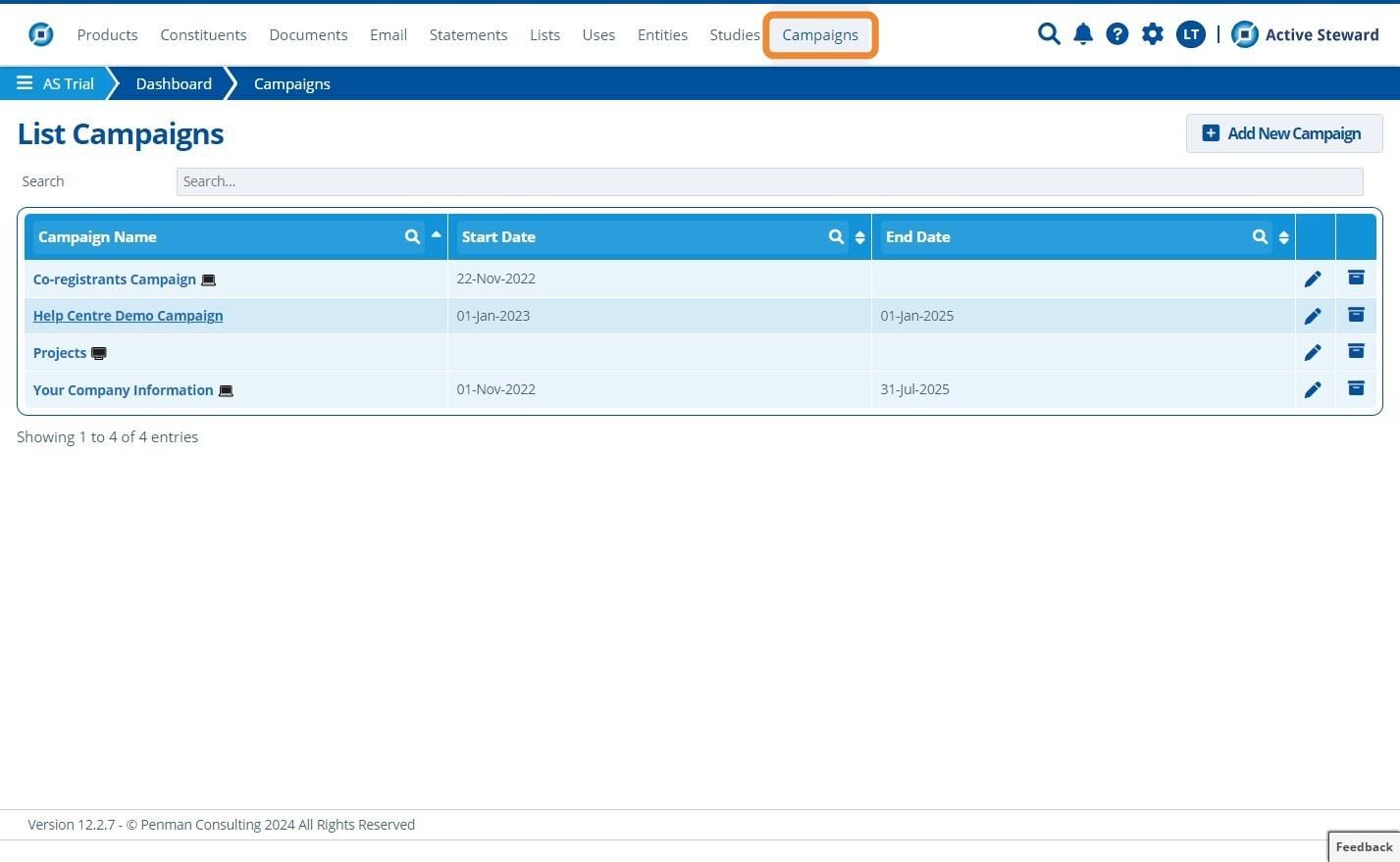Sort by End Date arrows
1400x862 pixels.
tap(1283, 237)
